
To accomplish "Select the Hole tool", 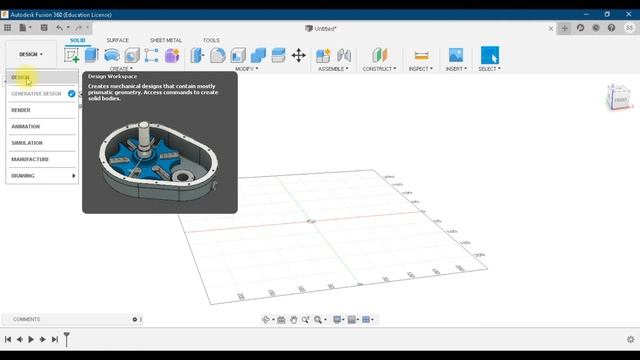I will [132, 55].
